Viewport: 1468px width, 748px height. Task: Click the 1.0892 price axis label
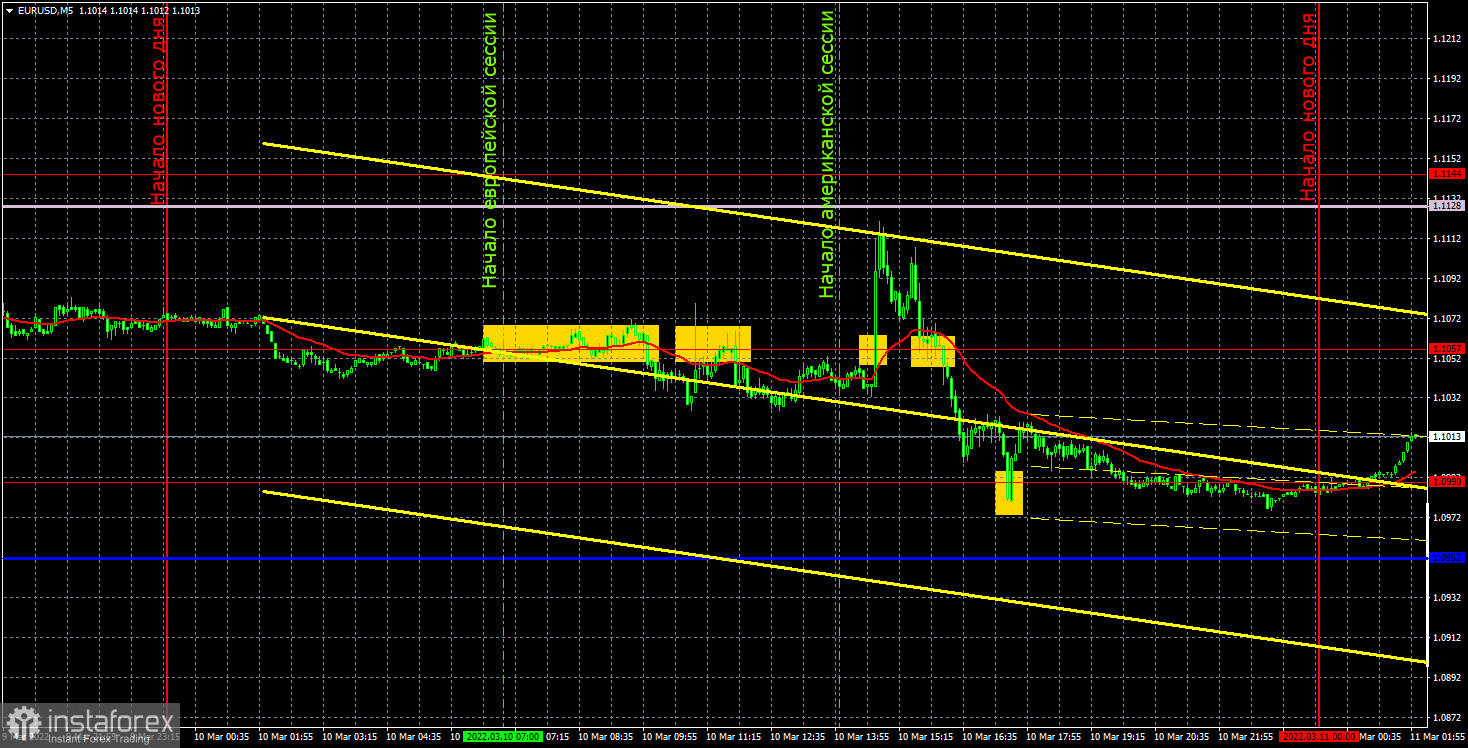click(x=1446, y=678)
